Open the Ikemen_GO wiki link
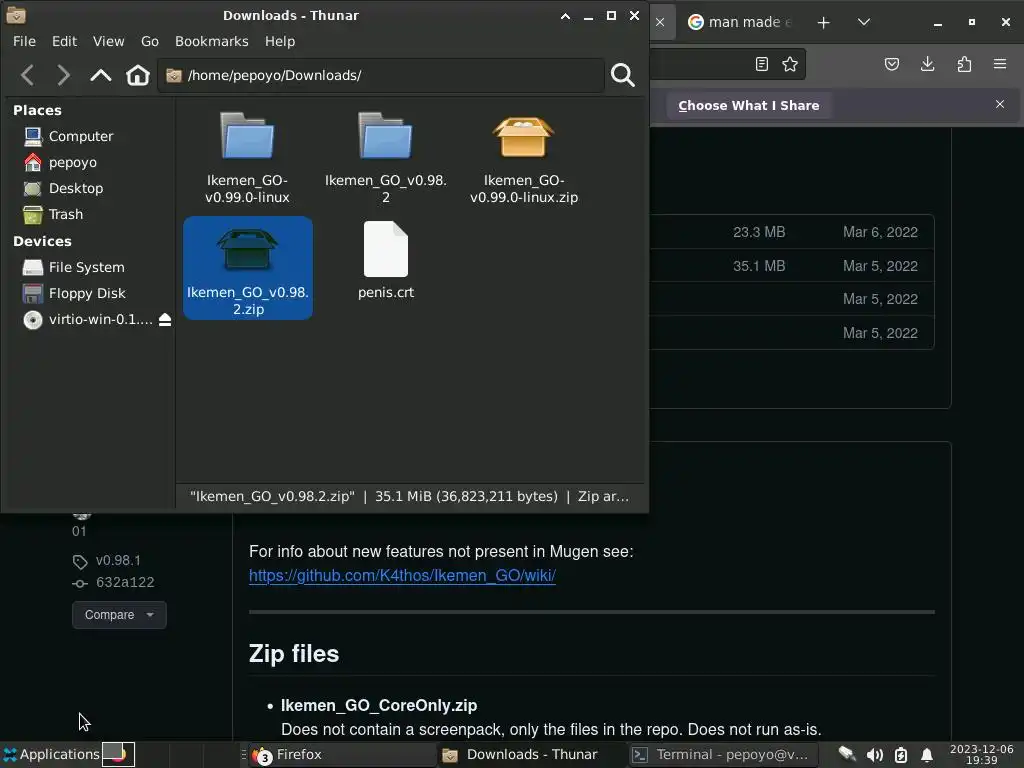 [x=402, y=575]
